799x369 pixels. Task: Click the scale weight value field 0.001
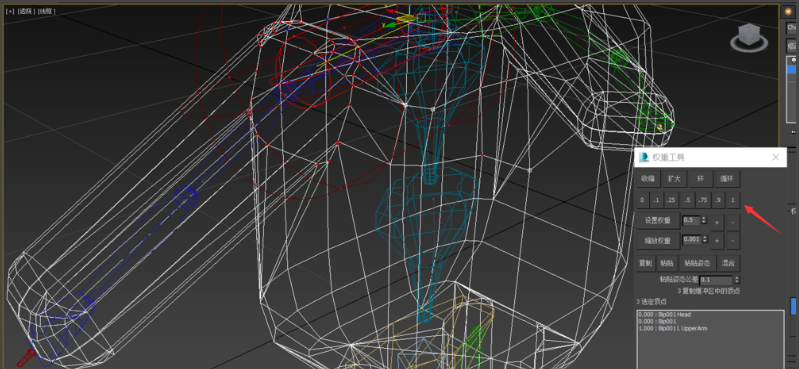tap(692, 240)
